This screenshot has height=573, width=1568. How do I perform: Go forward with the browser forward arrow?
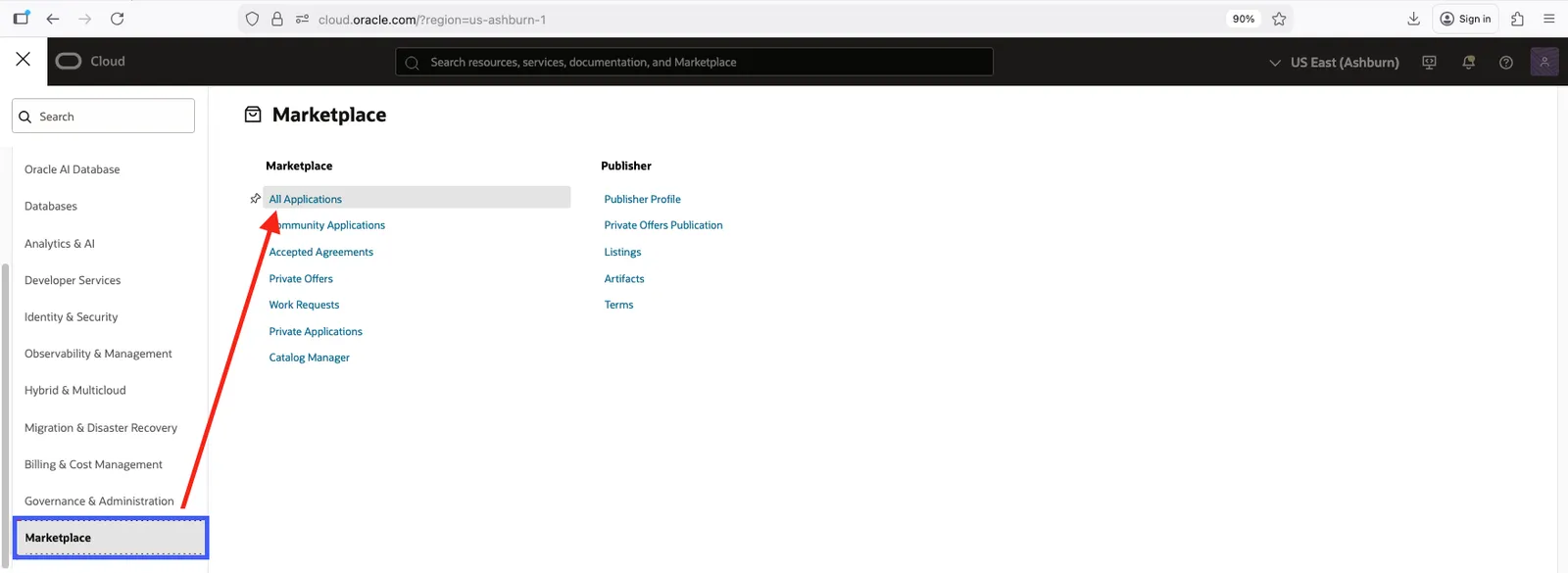pyautogui.click(x=85, y=19)
